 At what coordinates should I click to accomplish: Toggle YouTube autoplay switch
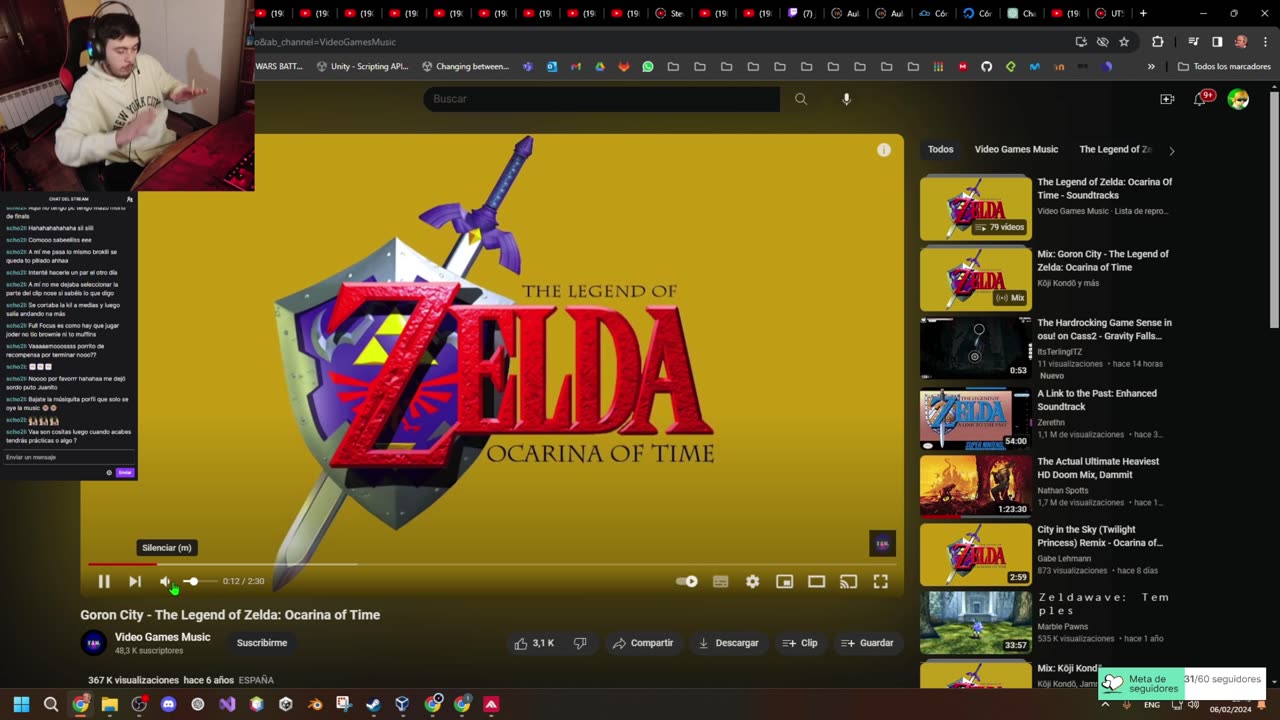(687, 581)
